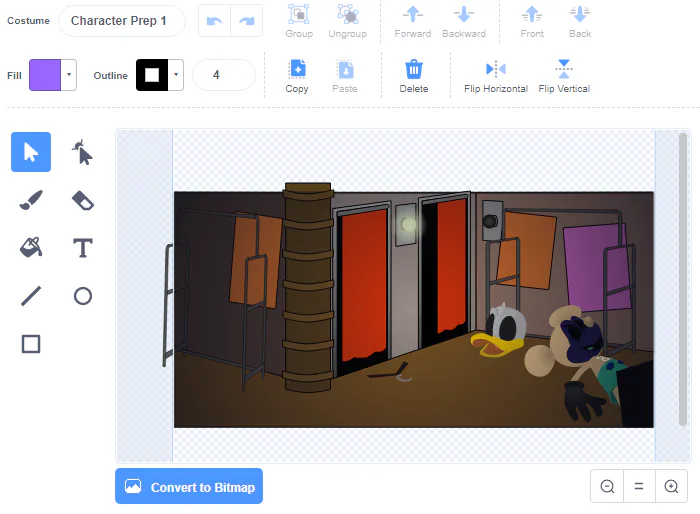
Task: Move selection Backward one layer
Action: tap(464, 21)
